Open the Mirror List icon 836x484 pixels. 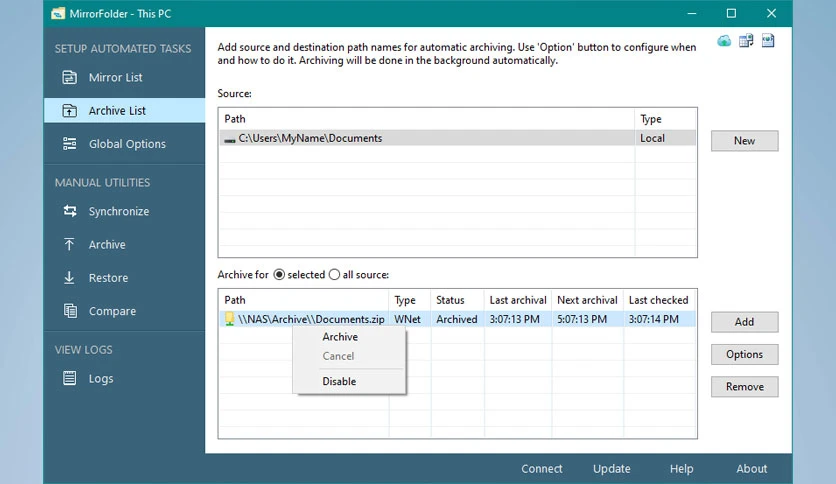pos(69,77)
